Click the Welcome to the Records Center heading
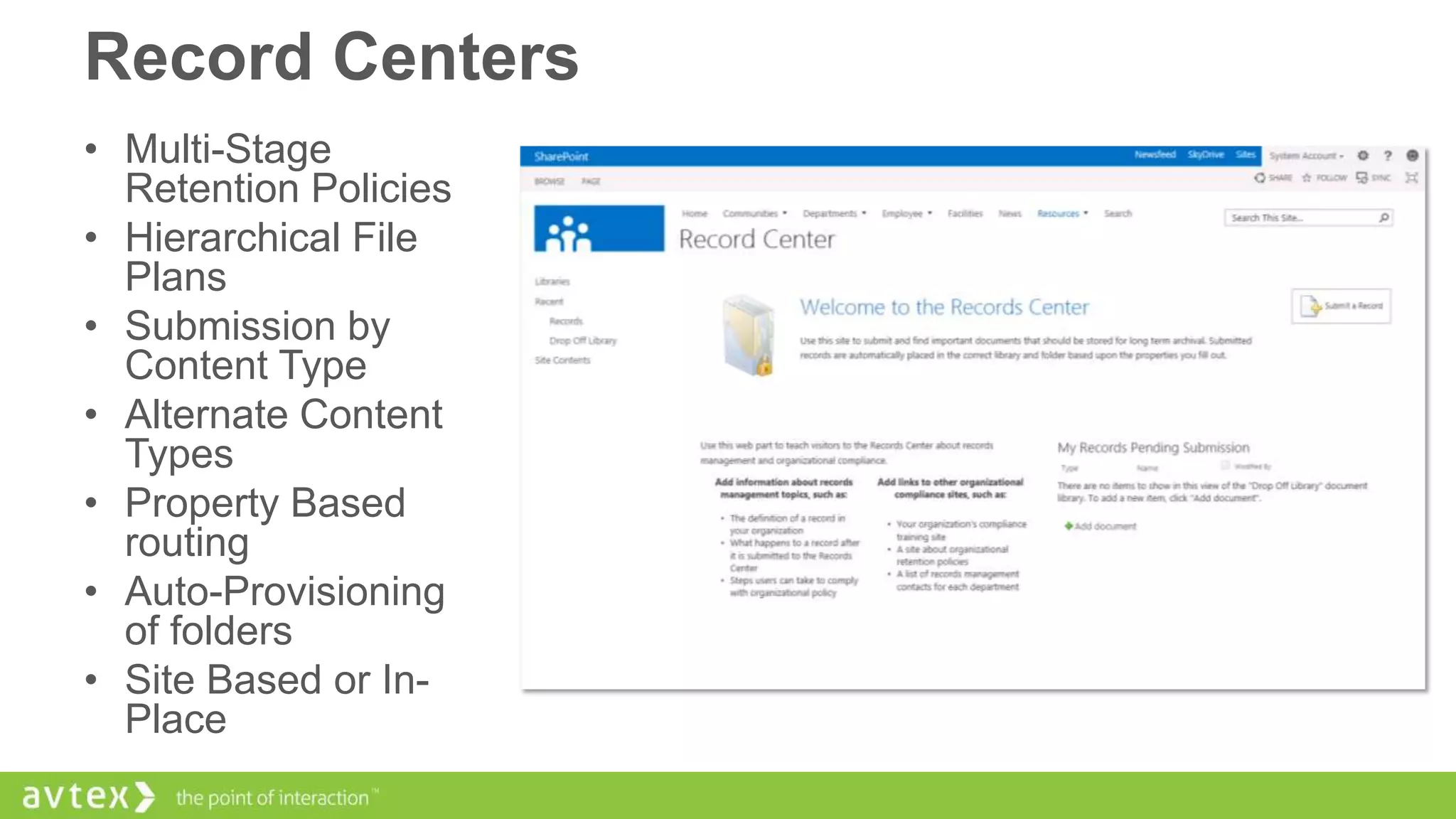The width and height of the screenshot is (1456, 819). pos(944,307)
